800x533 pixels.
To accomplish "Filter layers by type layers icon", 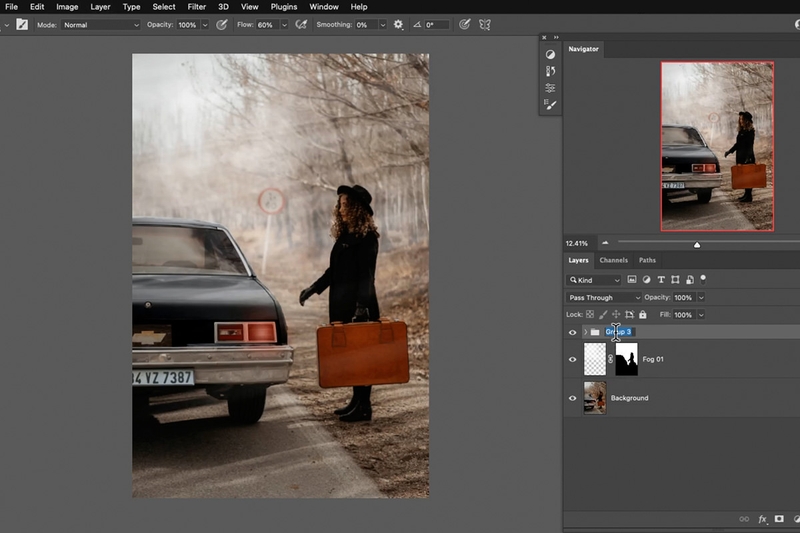I will [661, 280].
